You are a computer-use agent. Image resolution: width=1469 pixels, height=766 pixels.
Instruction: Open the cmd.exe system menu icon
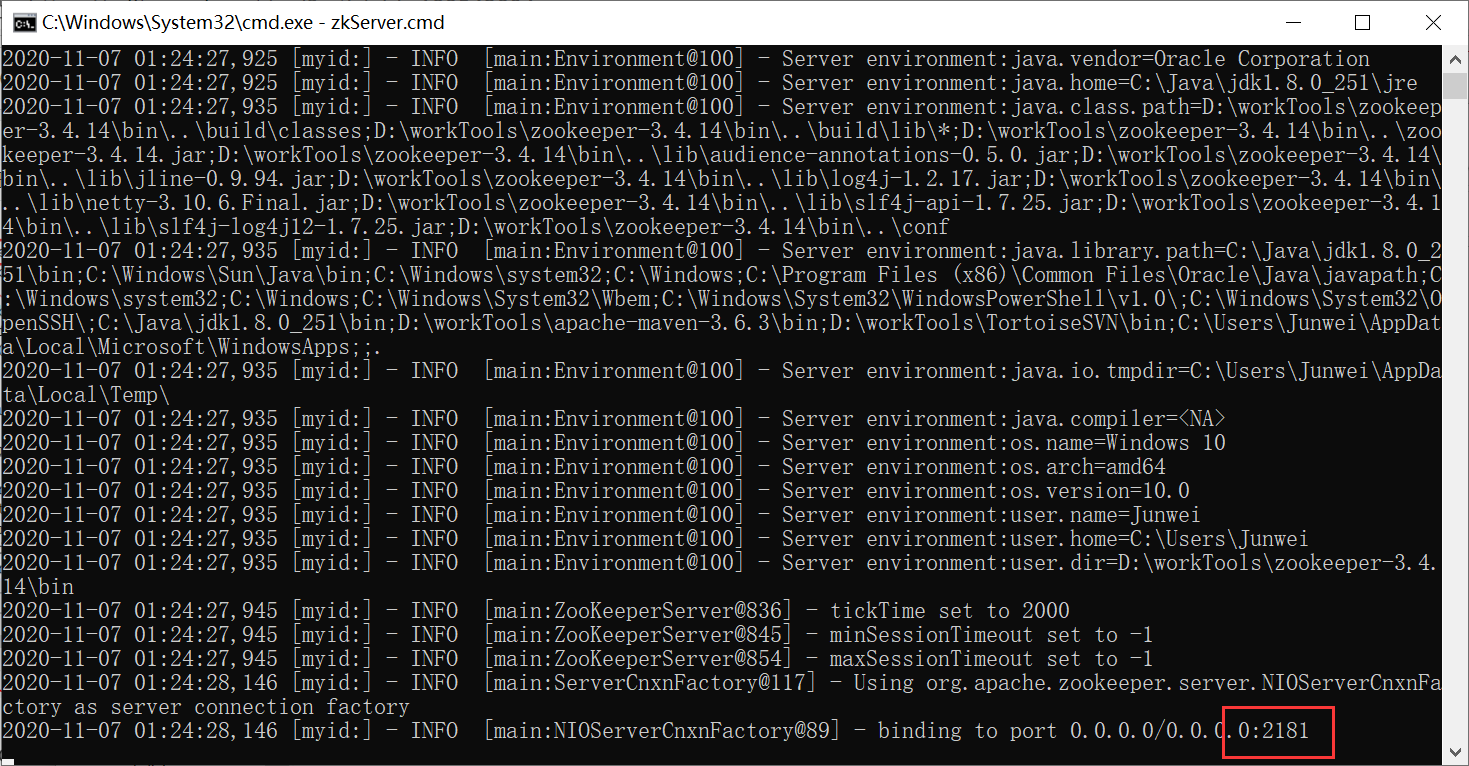tap(25, 22)
